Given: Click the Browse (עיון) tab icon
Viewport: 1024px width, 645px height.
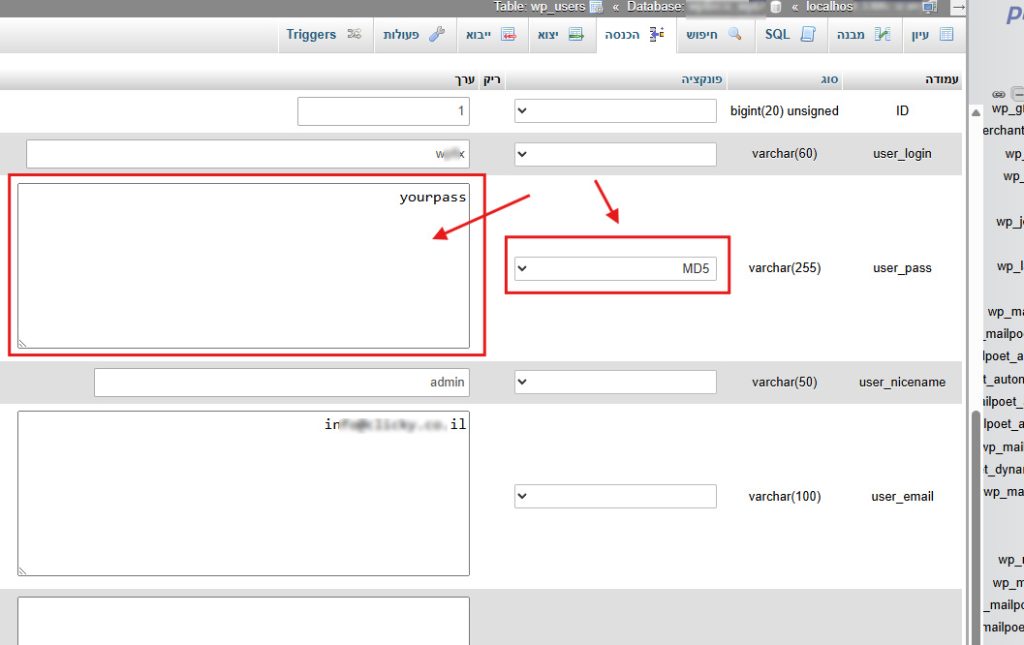Looking at the screenshot, I should coord(945,35).
